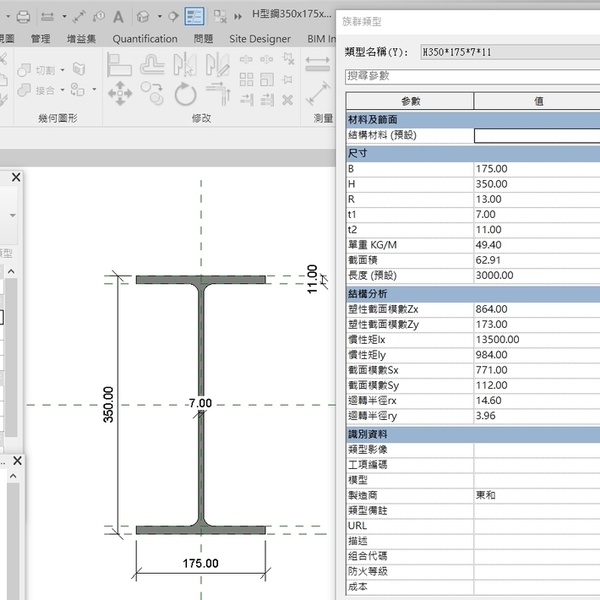Viewport: 600px width, 600px height.
Task: Switch to the Site Designer tab
Action: (260, 39)
